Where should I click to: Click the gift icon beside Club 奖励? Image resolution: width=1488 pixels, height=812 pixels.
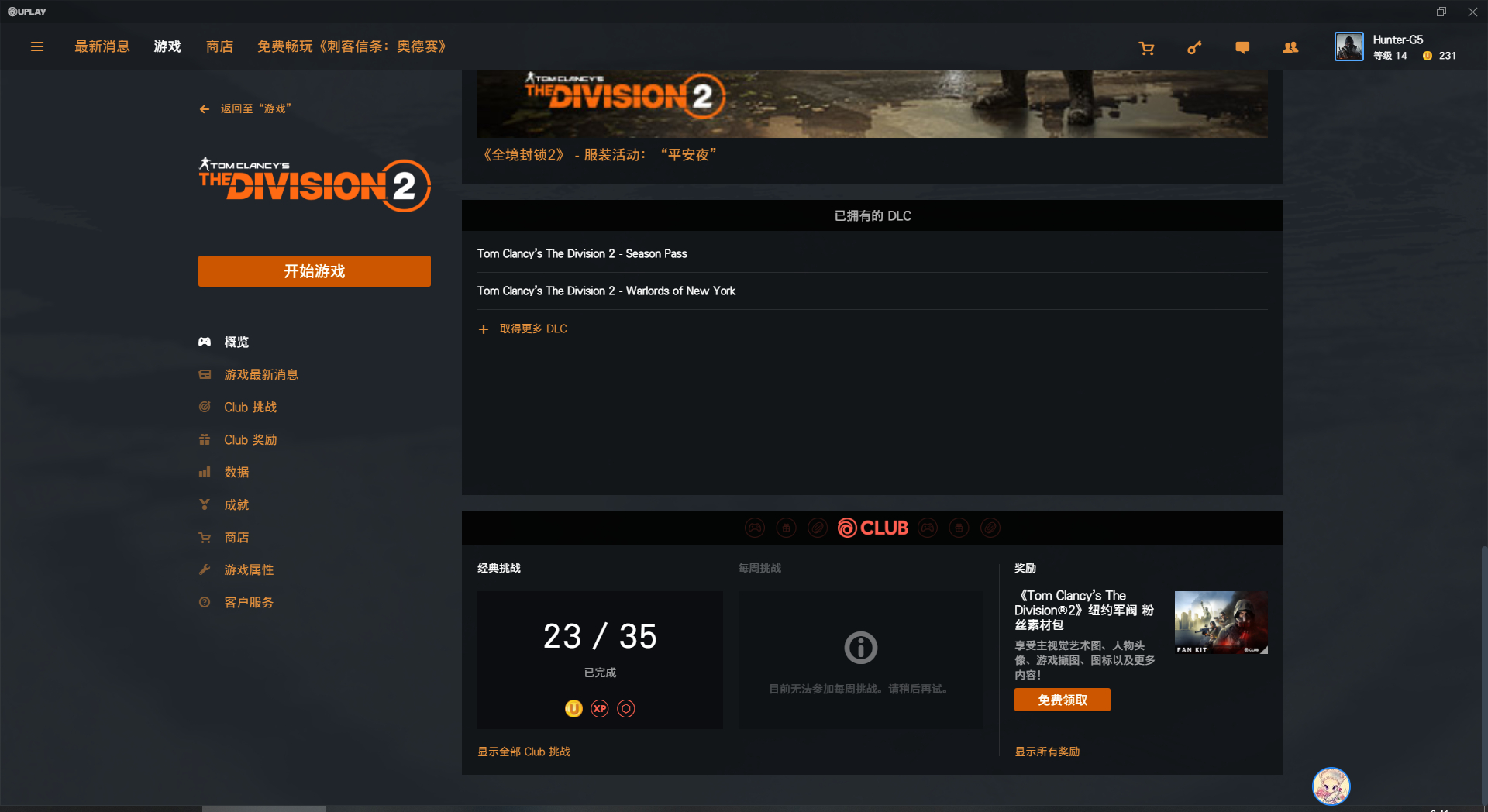click(x=205, y=439)
